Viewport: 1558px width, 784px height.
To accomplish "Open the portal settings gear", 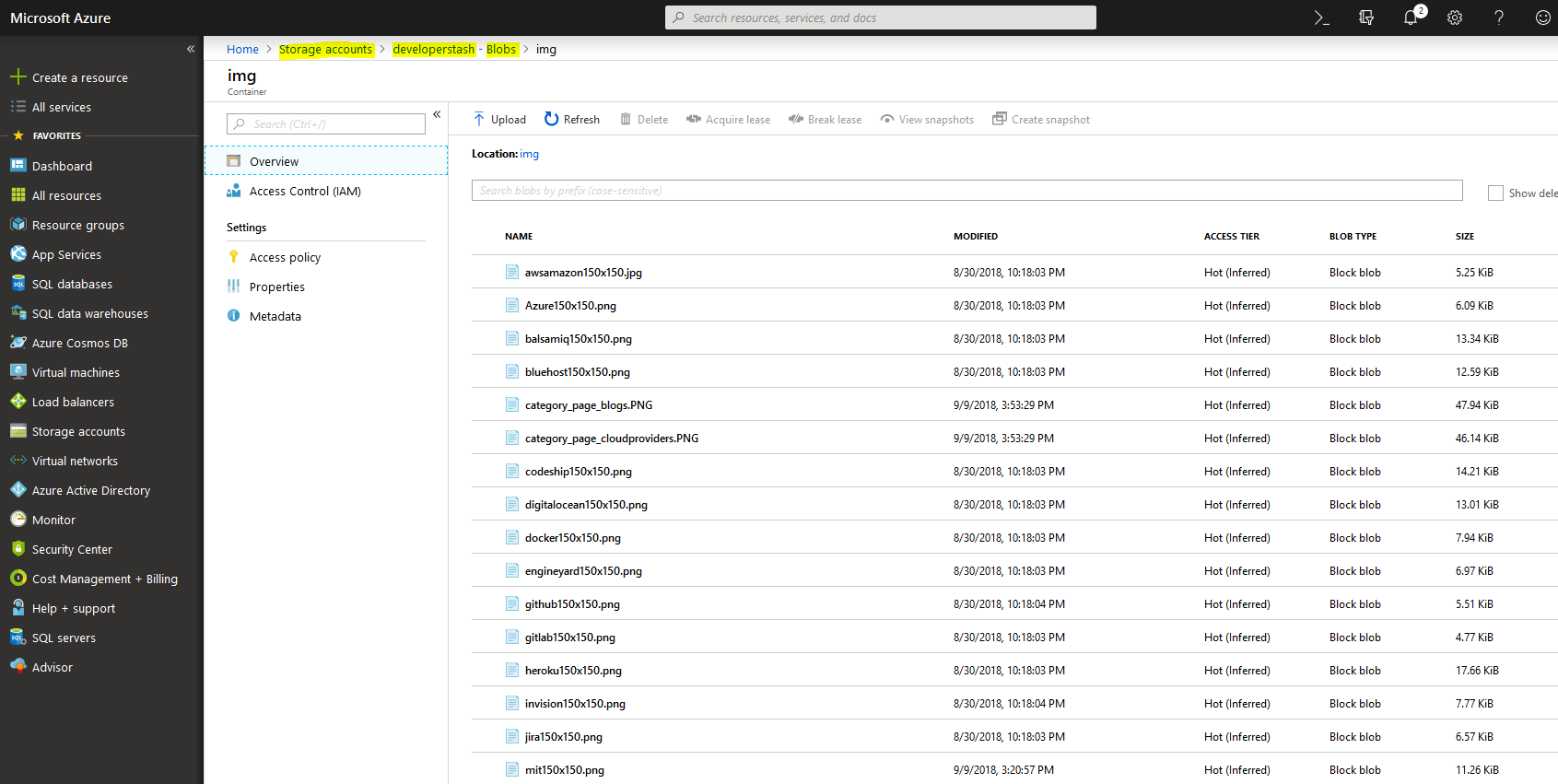I will [x=1455, y=18].
